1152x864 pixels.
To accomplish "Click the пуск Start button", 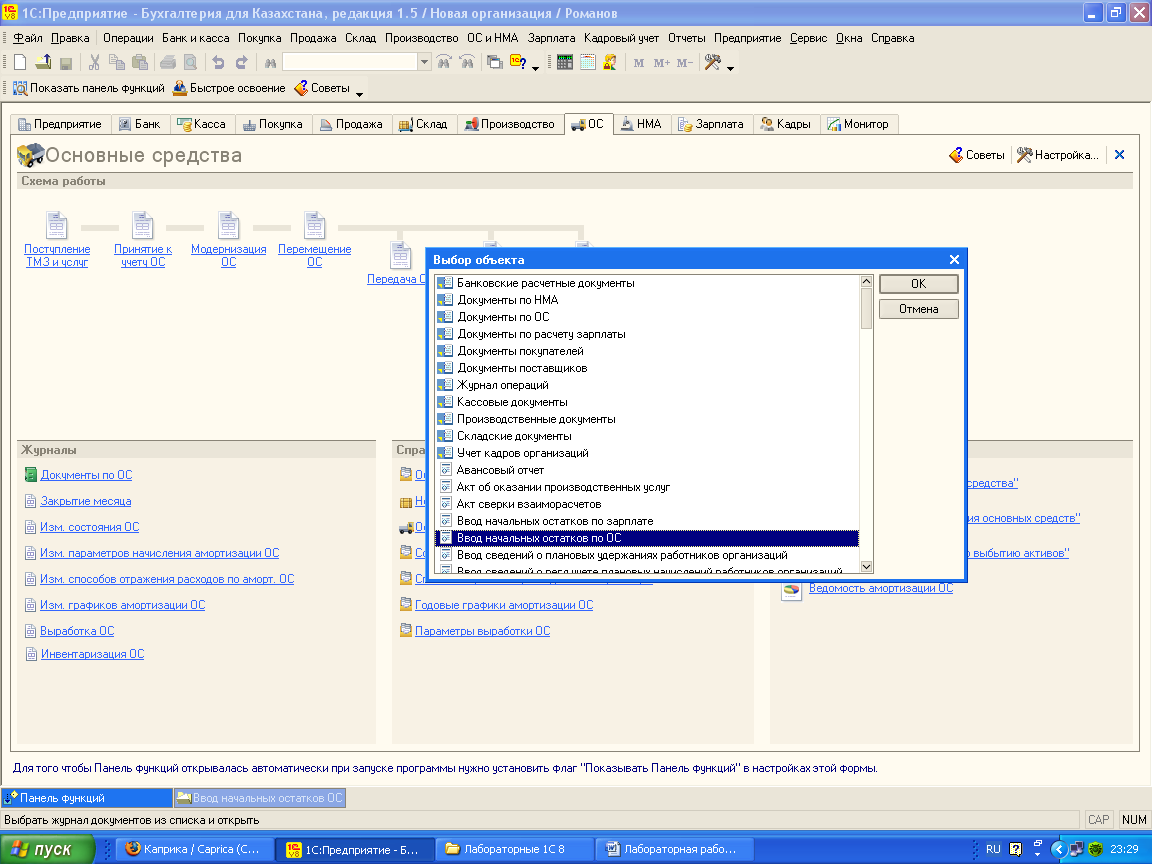I will [48, 849].
